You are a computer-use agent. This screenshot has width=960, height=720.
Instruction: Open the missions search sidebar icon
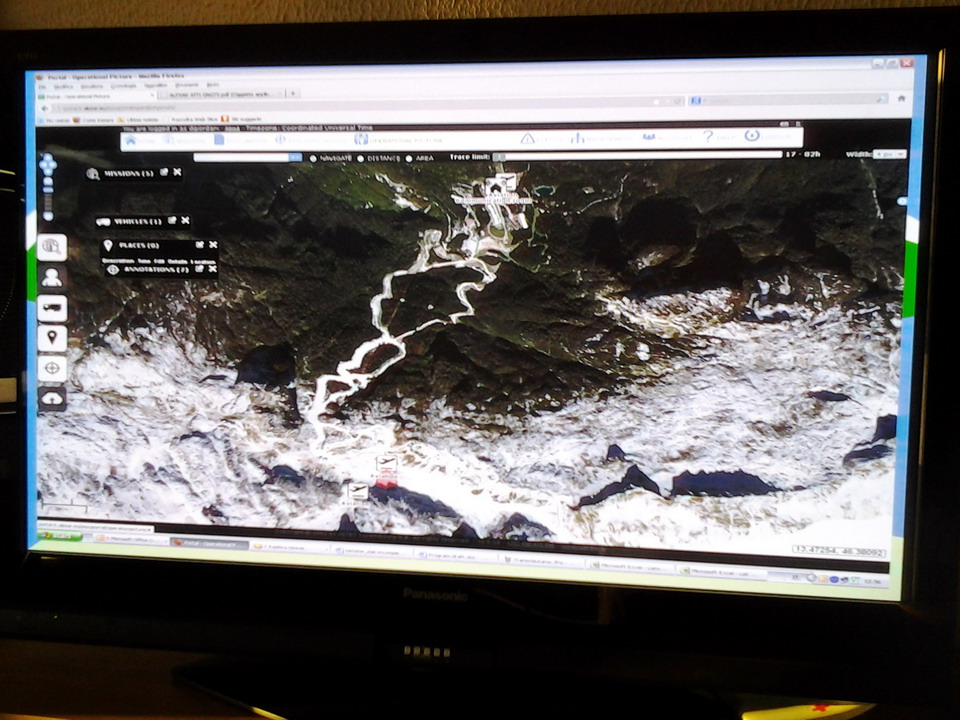point(52,246)
